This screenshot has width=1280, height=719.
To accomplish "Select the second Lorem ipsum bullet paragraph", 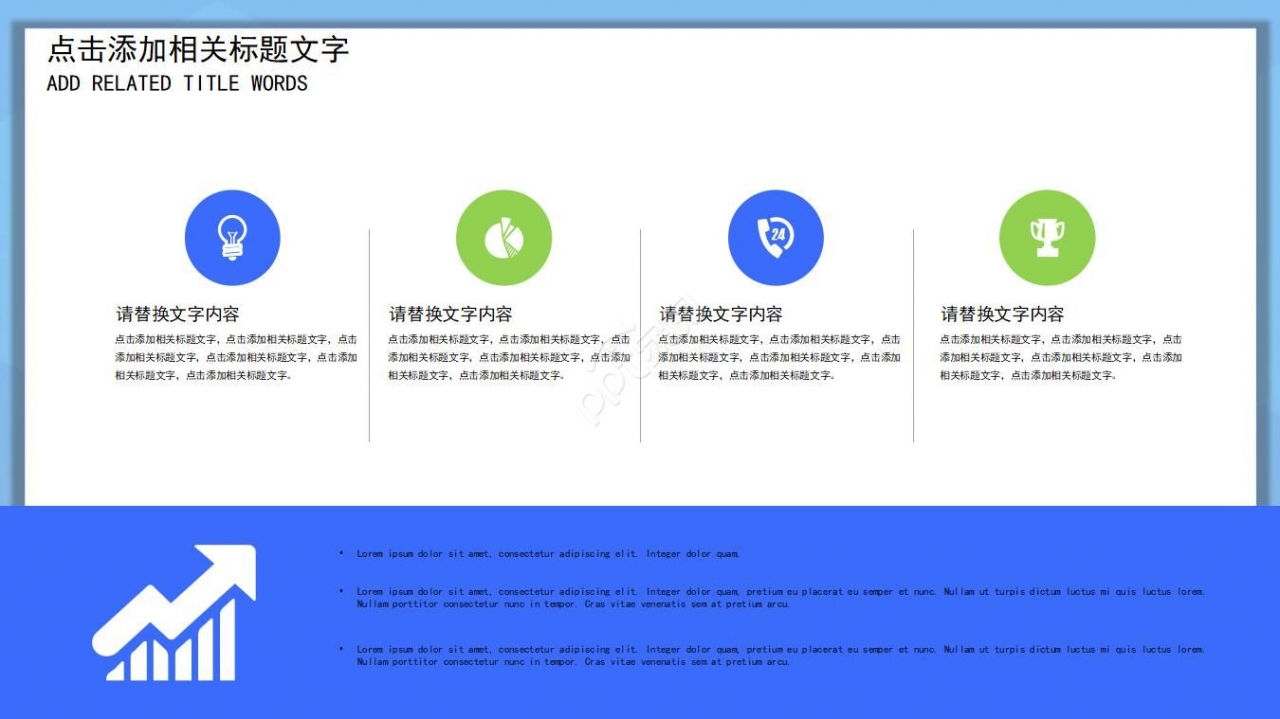I will [x=780, y=598].
